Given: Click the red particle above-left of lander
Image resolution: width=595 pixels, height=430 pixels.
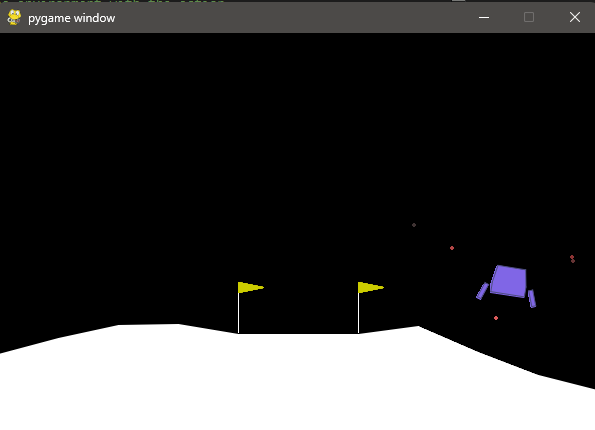Looking at the screenshot, I should pos(452,248).
